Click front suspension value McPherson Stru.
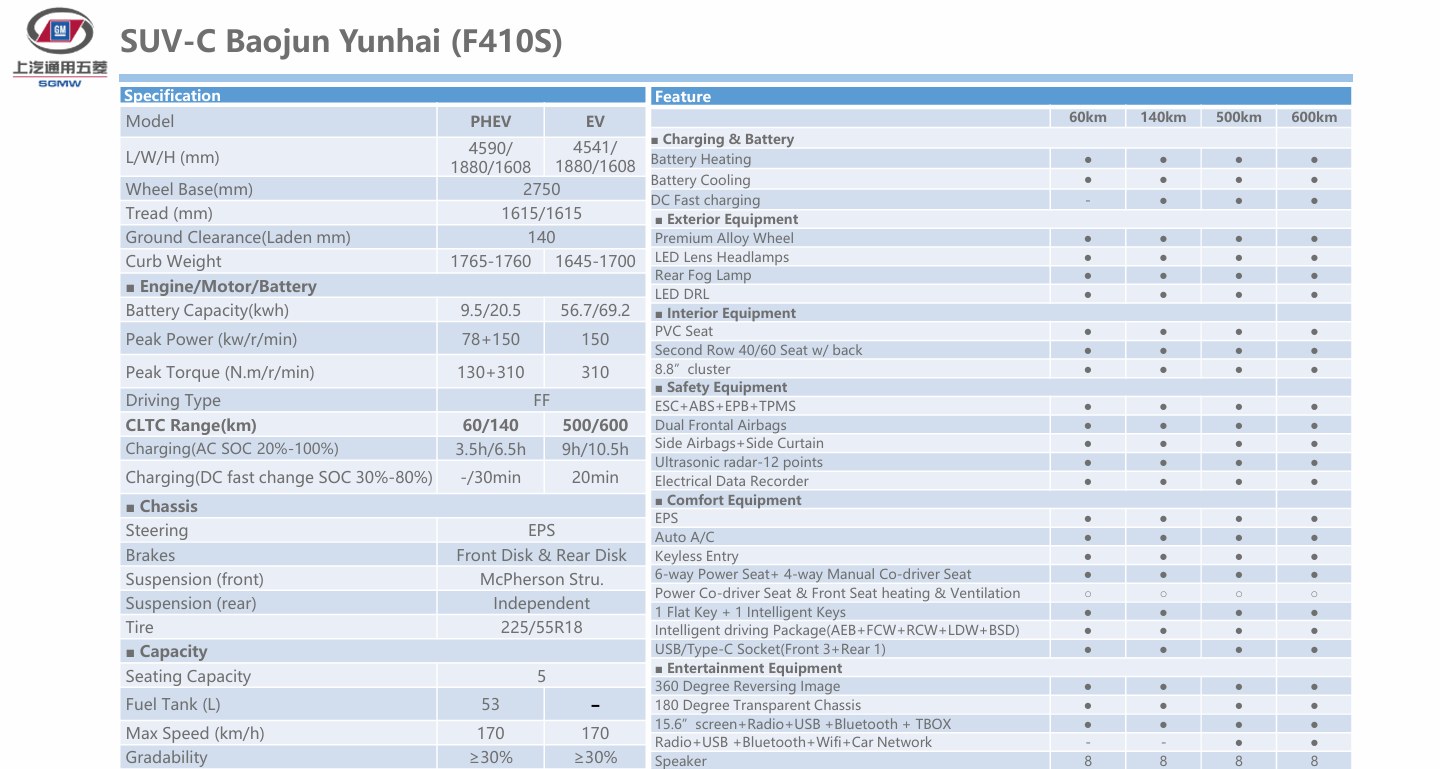 click(541, 579)
